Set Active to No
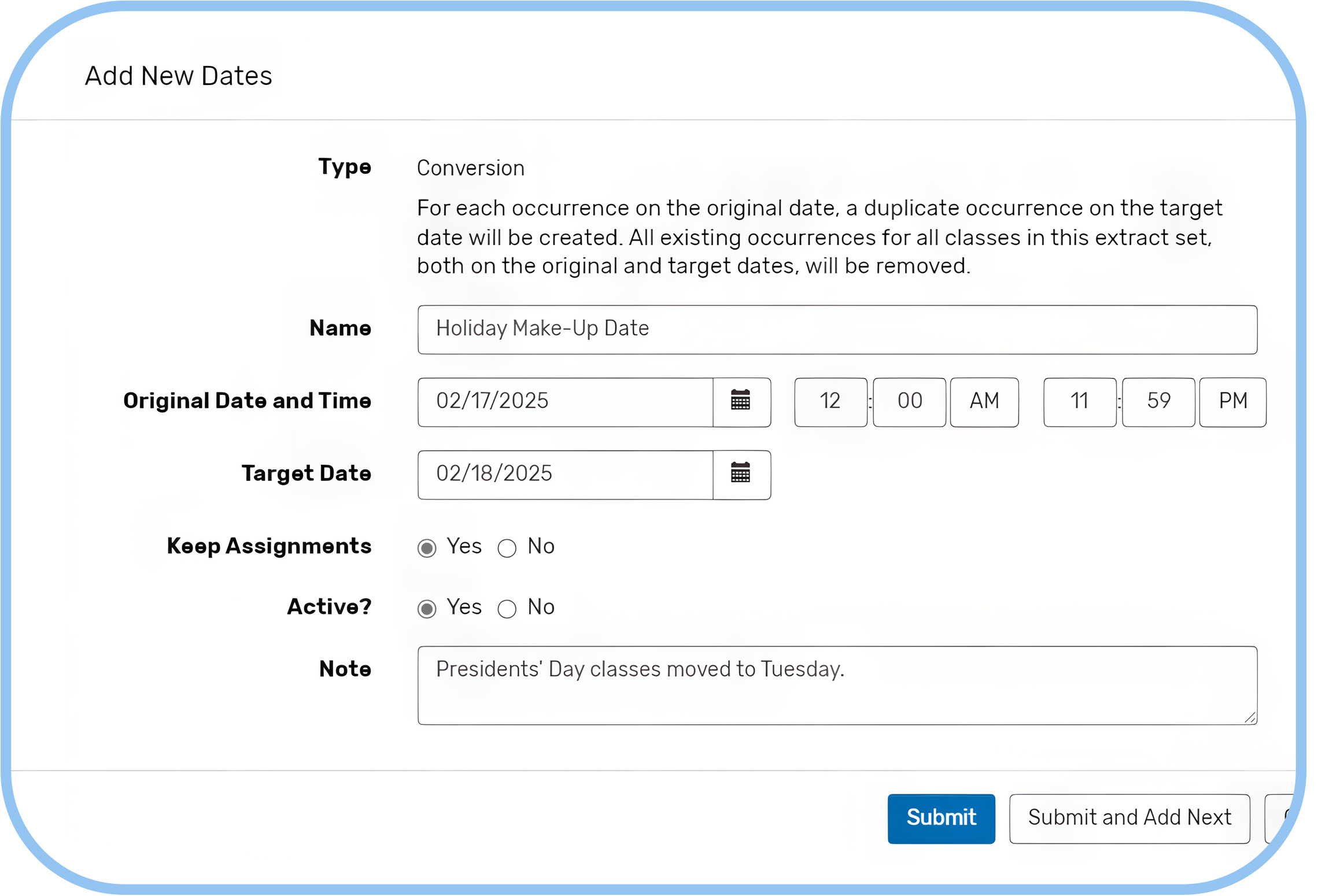Viewport: 1318px width, 896px height. 507,609
